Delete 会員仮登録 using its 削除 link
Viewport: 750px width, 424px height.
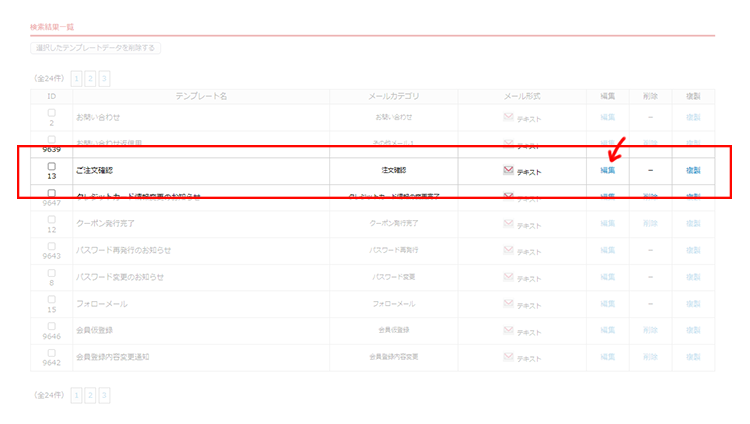click(x=650, y=330)
